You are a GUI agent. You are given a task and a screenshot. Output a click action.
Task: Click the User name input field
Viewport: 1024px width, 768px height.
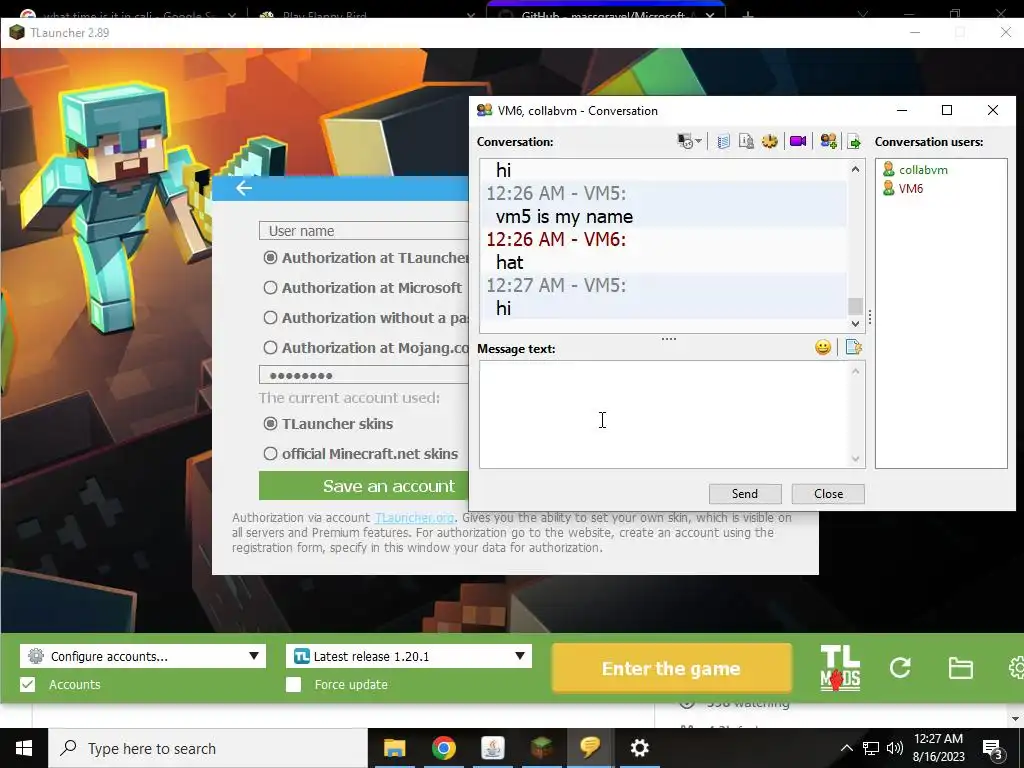click(x=364, y=231)
